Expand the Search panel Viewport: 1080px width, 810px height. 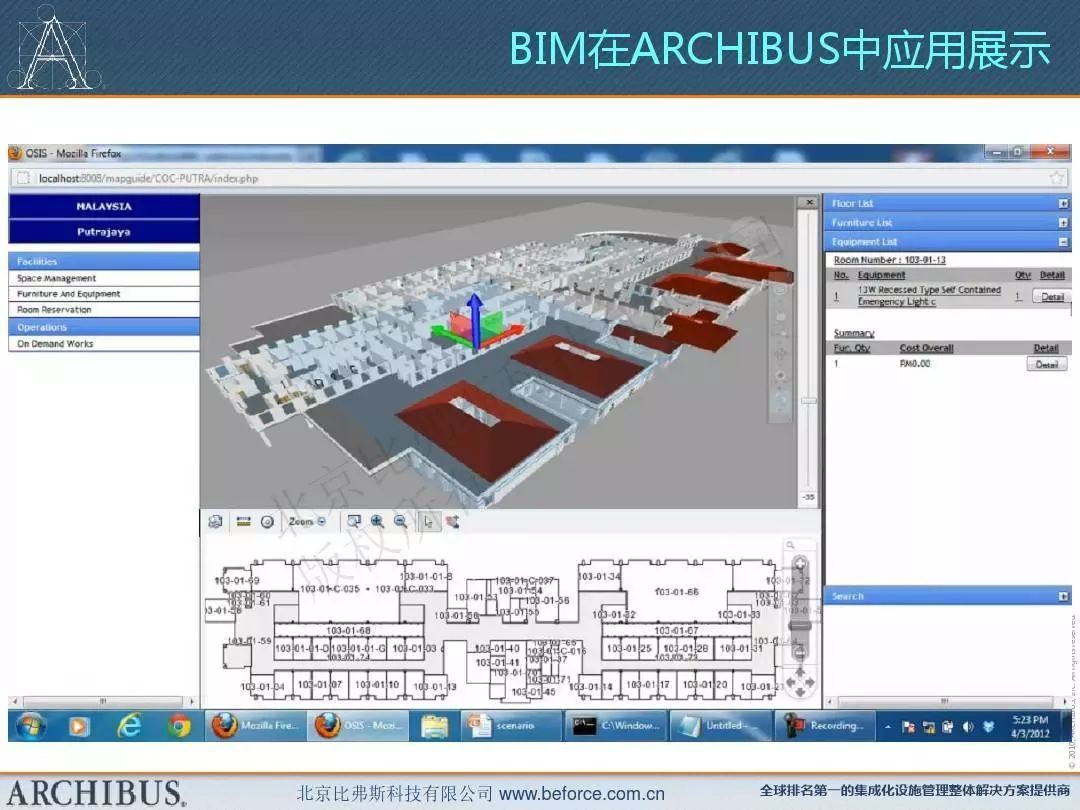pyautogui.click(x=1063, y=596)
